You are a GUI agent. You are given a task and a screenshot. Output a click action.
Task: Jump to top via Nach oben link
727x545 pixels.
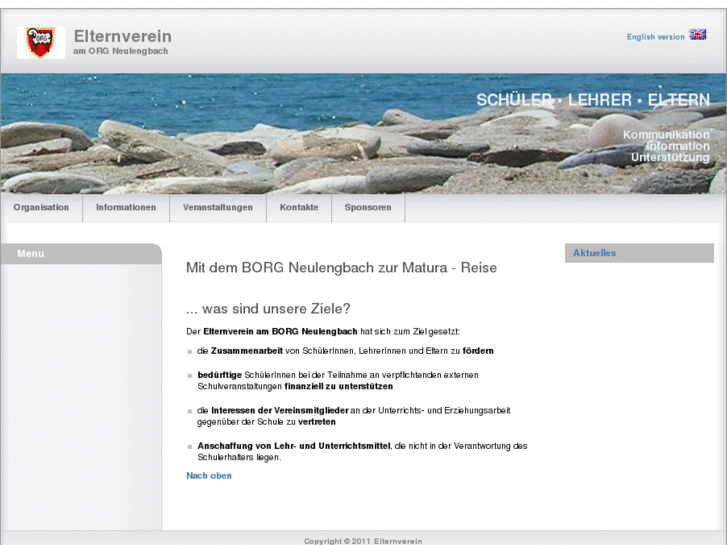tap(209, 476)
